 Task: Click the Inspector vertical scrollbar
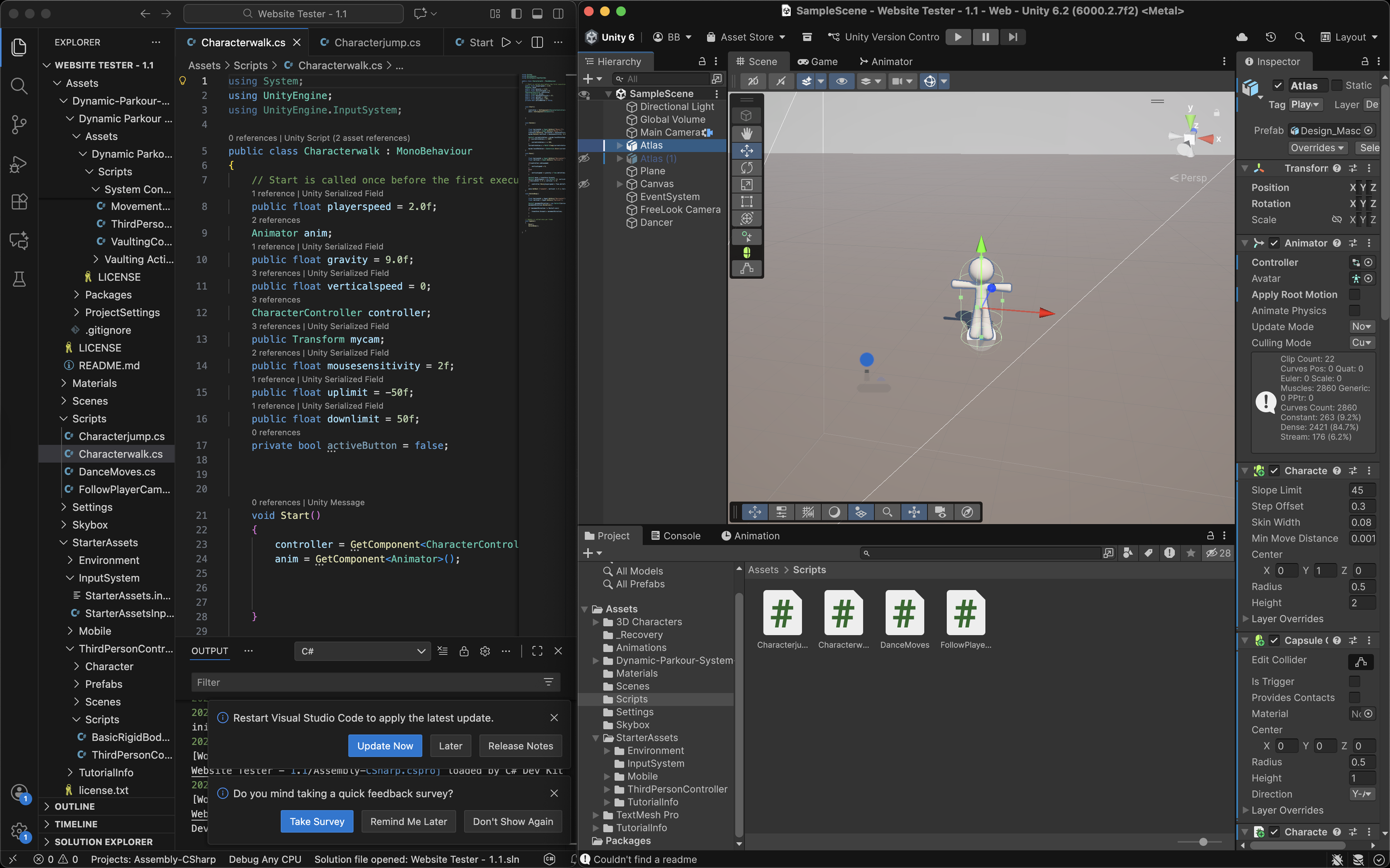(1384, 201)
